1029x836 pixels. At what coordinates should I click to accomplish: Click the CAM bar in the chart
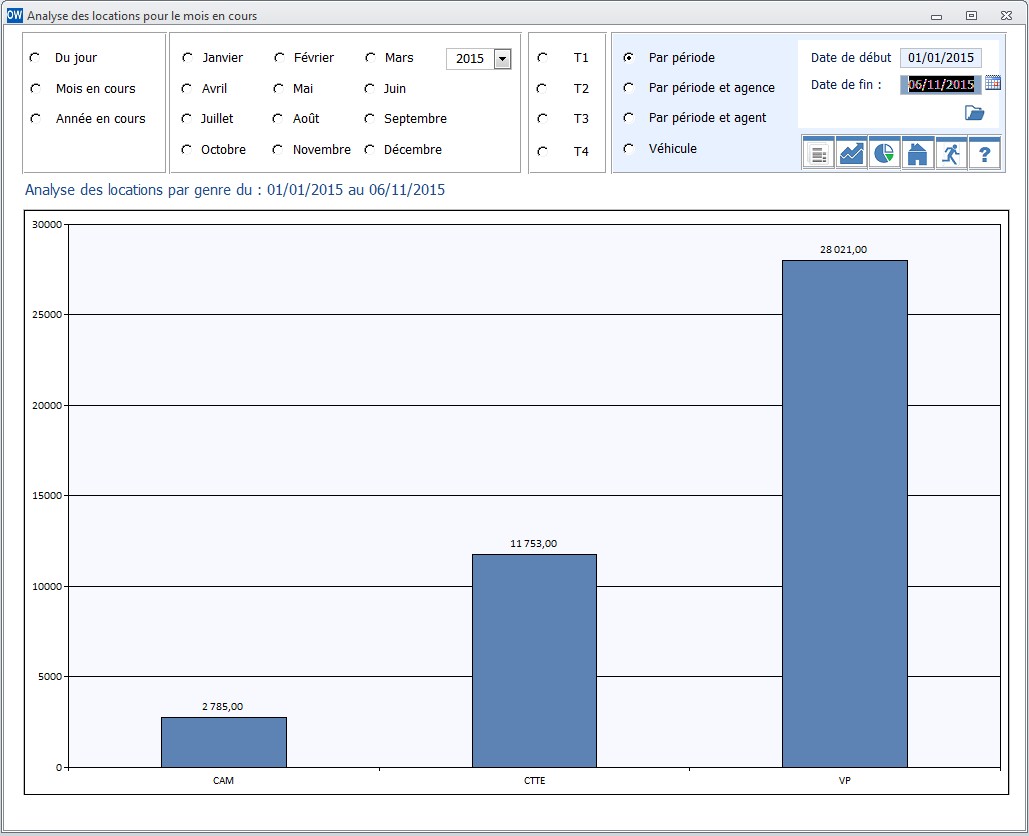pos(224,742)
